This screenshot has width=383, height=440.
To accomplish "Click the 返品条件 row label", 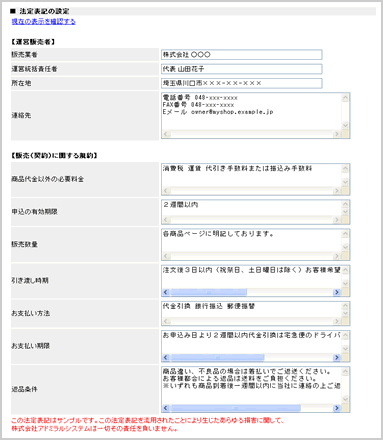I will (x=24, y=389).
